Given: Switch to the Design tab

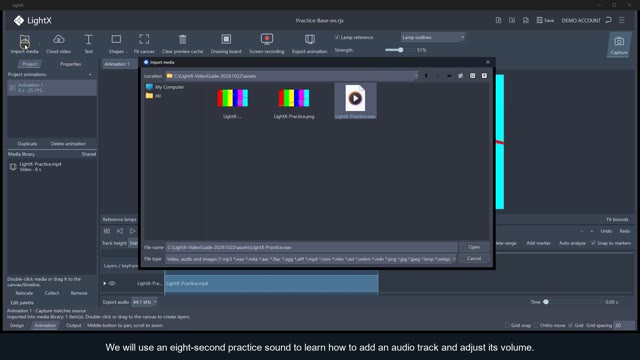Looking at the screenshot, I should pos(17,325).
